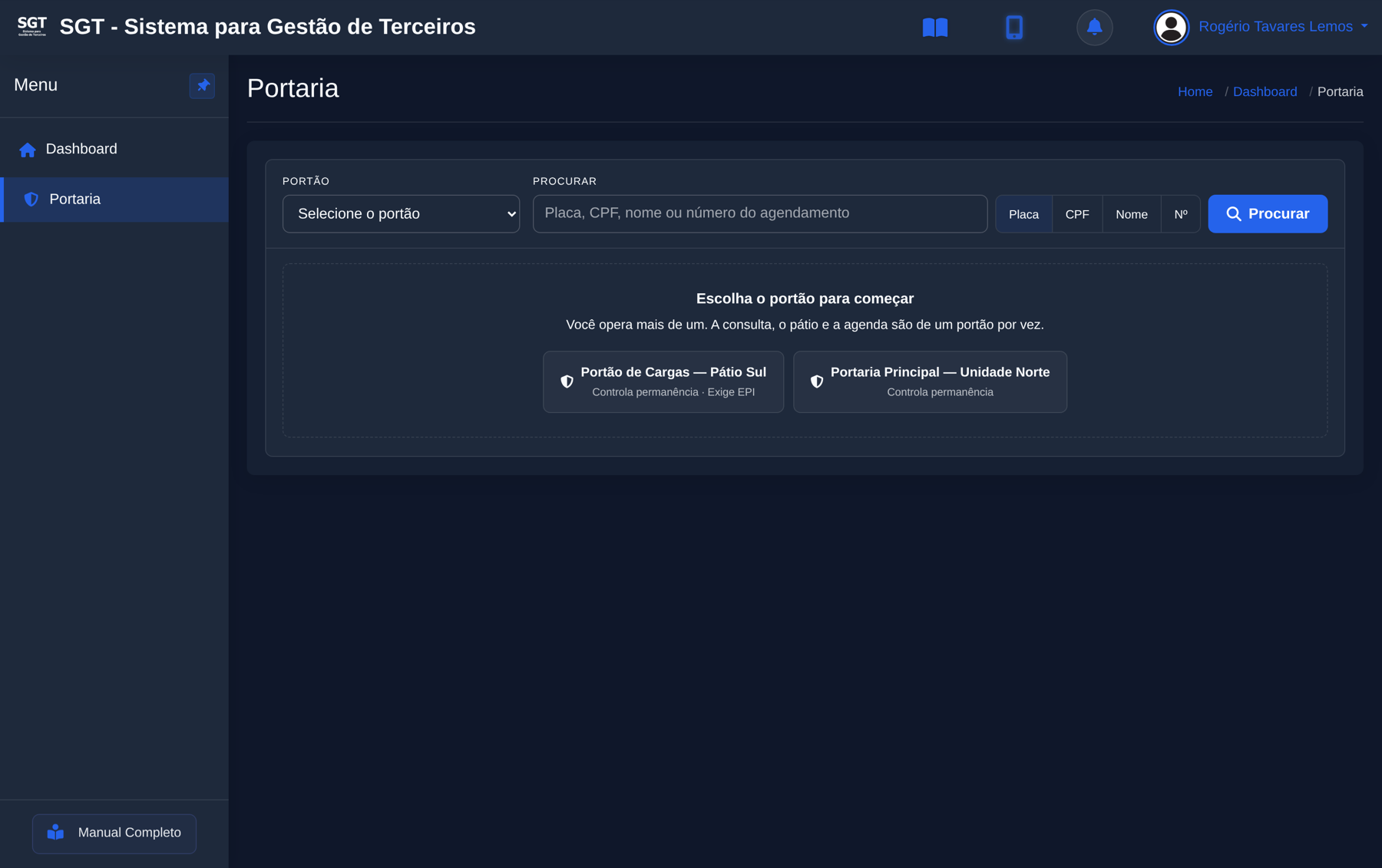
Task: Click the Portaria shield icon in sidebar
Action: click(31, 200)
